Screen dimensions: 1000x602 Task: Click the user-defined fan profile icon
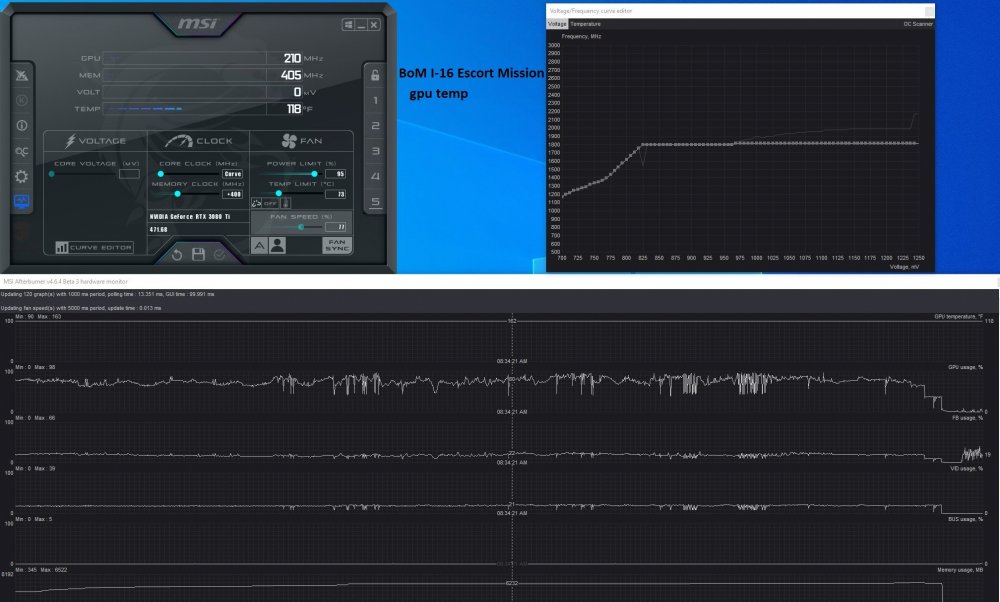pyautogui.click(x=277, y=245)
